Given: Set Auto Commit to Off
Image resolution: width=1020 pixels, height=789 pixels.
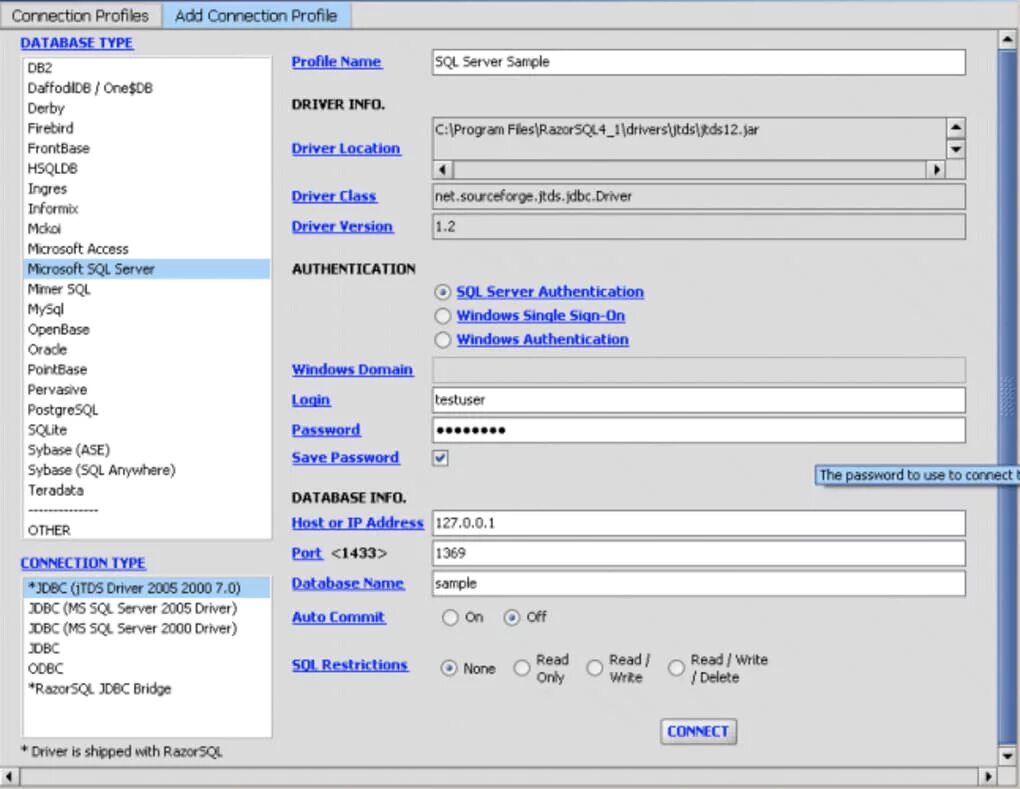Looking at the screenshot, I should (x=512, y=617).
